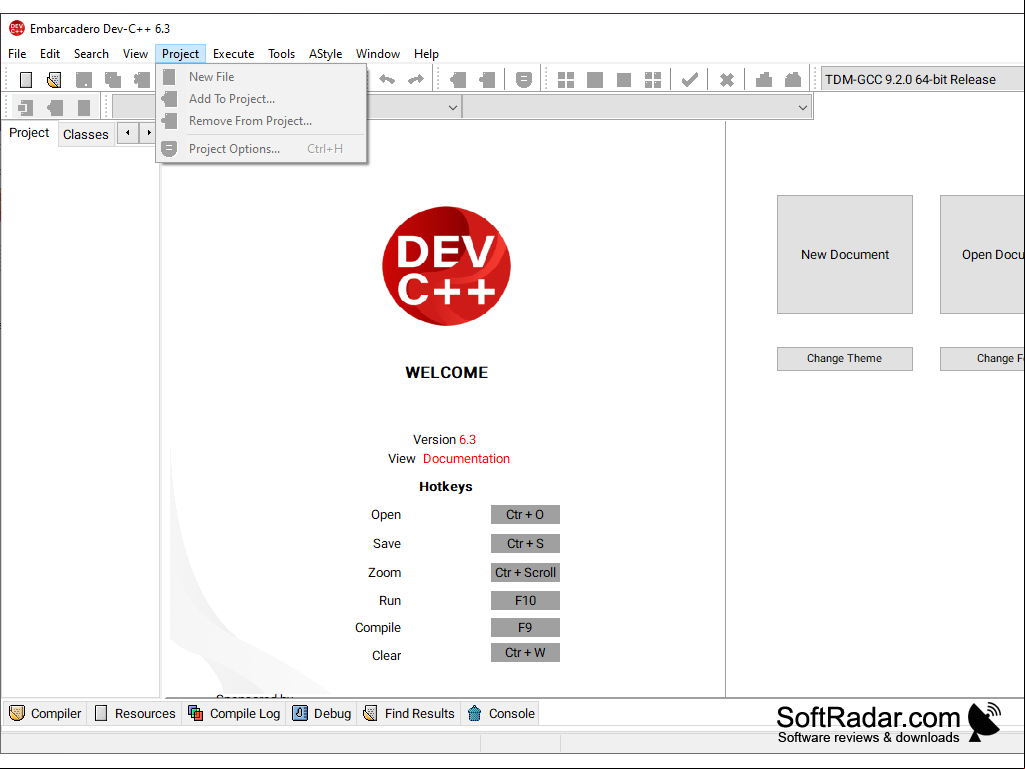This screenshot has width=1025, height=769.
Task: Open the Execute menu
Action: tap(233, 54)
